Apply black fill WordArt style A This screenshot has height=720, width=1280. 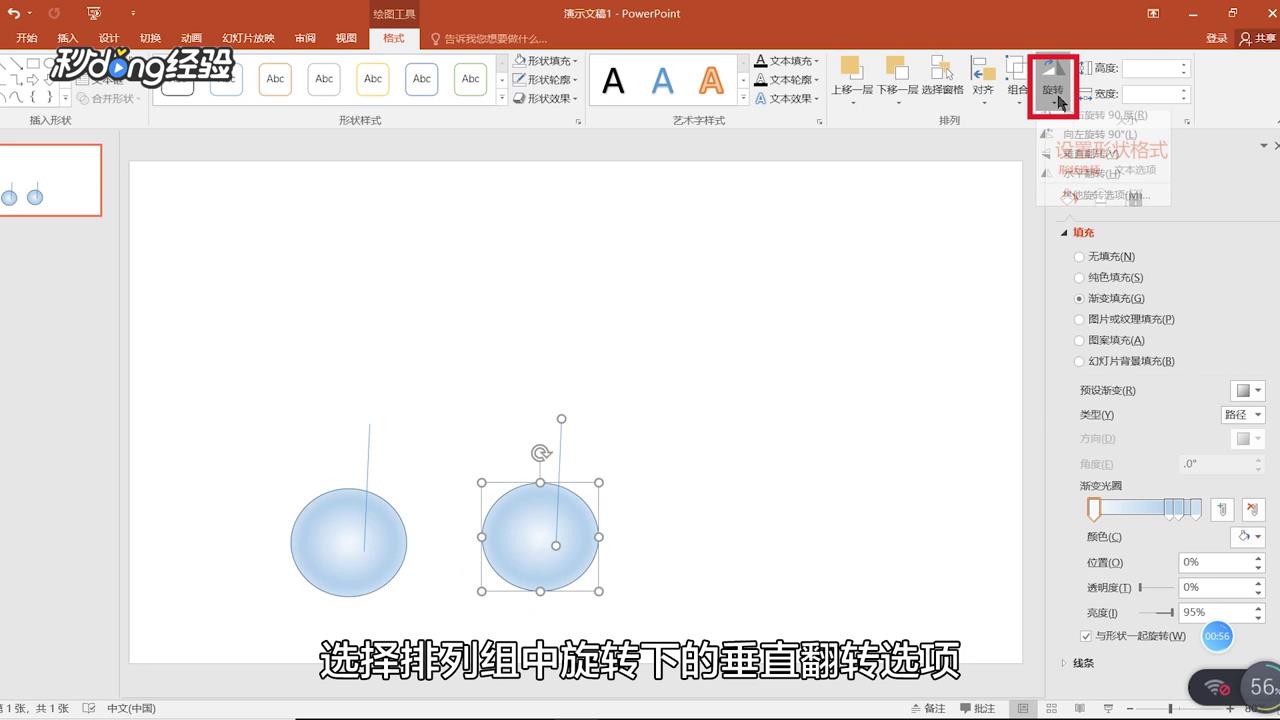pyautogui.click(x=613, y=80)
